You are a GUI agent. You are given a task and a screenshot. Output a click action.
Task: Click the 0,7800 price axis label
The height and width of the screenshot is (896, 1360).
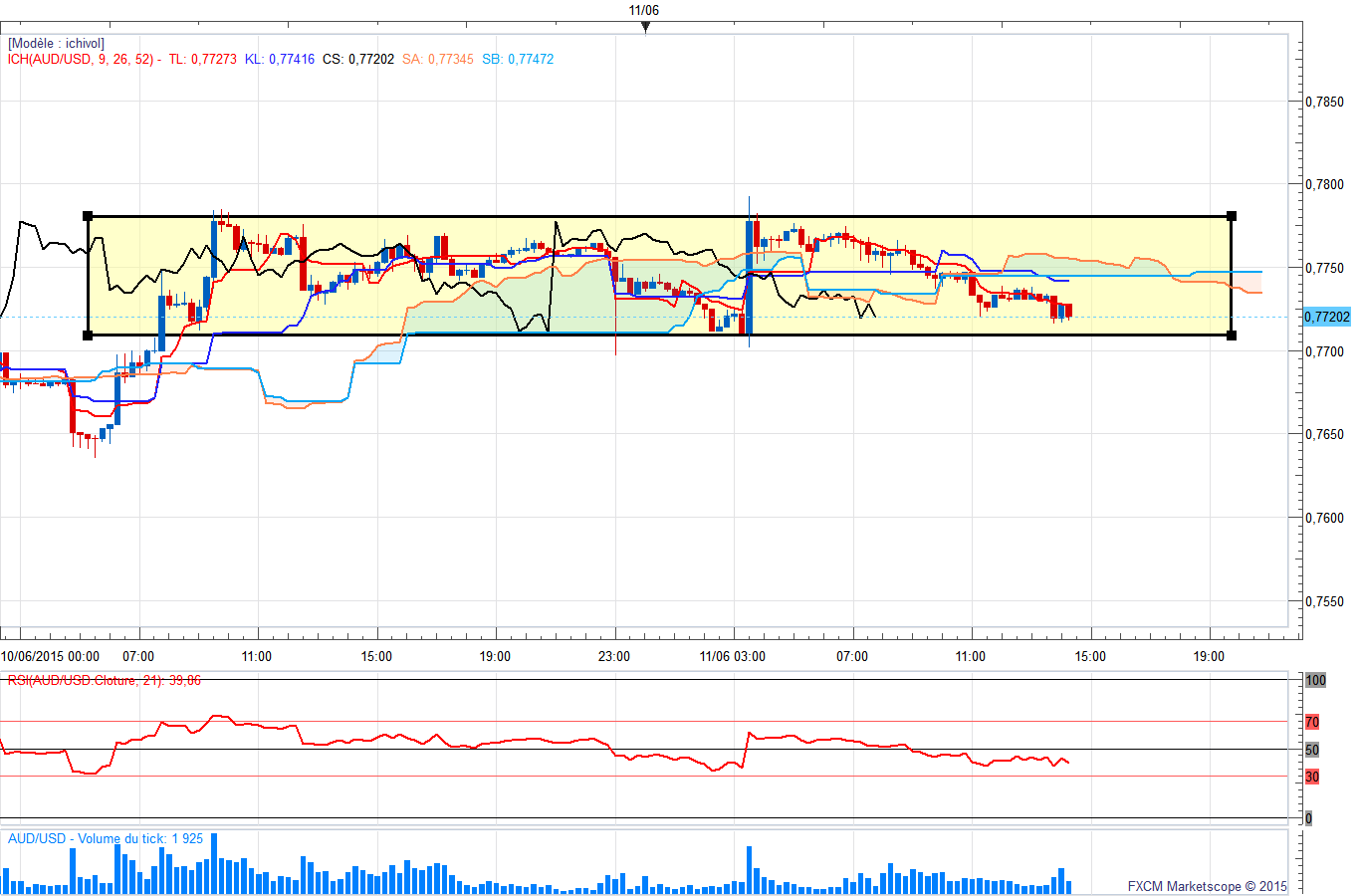(x=1324, y=184)
